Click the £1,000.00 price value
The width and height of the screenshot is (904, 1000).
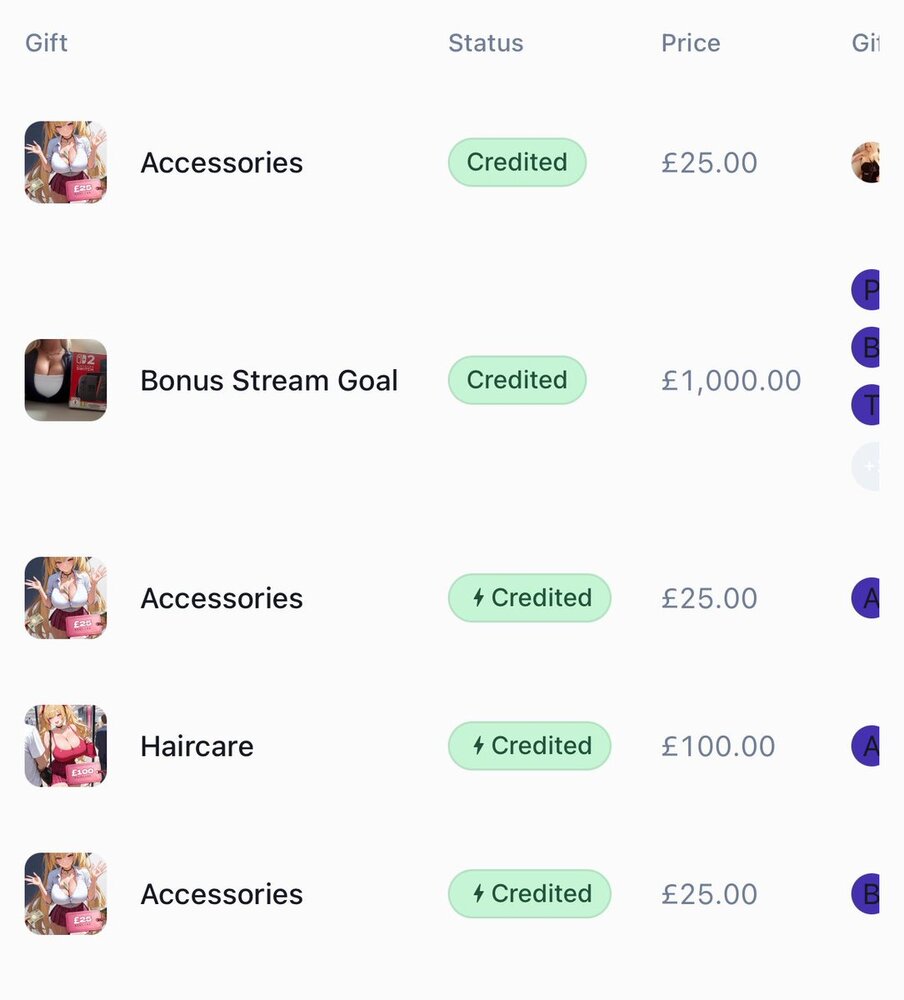point(731,381)
